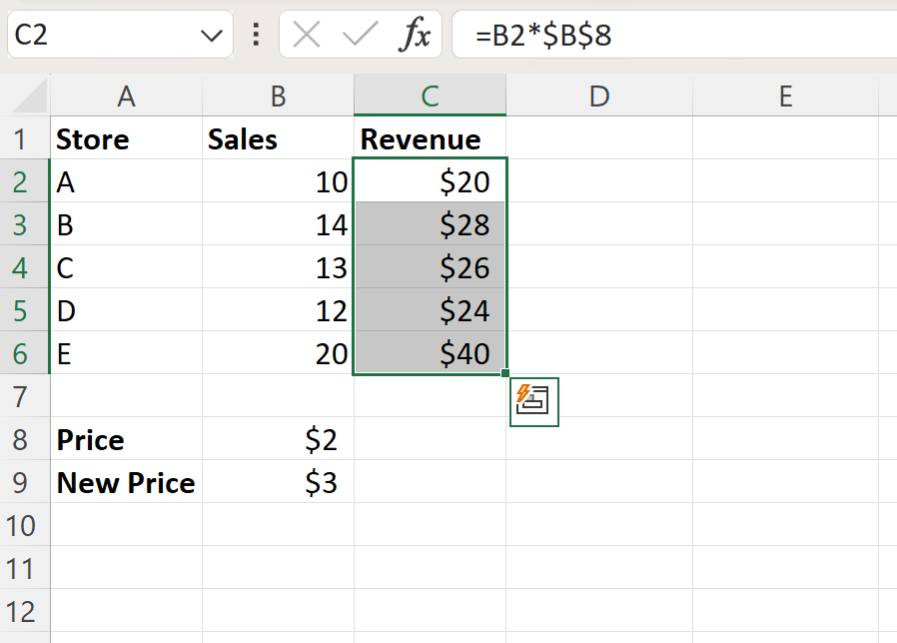Click the formula bar three-dot handle
897x643 pixels.
click(x=256, y=35)
